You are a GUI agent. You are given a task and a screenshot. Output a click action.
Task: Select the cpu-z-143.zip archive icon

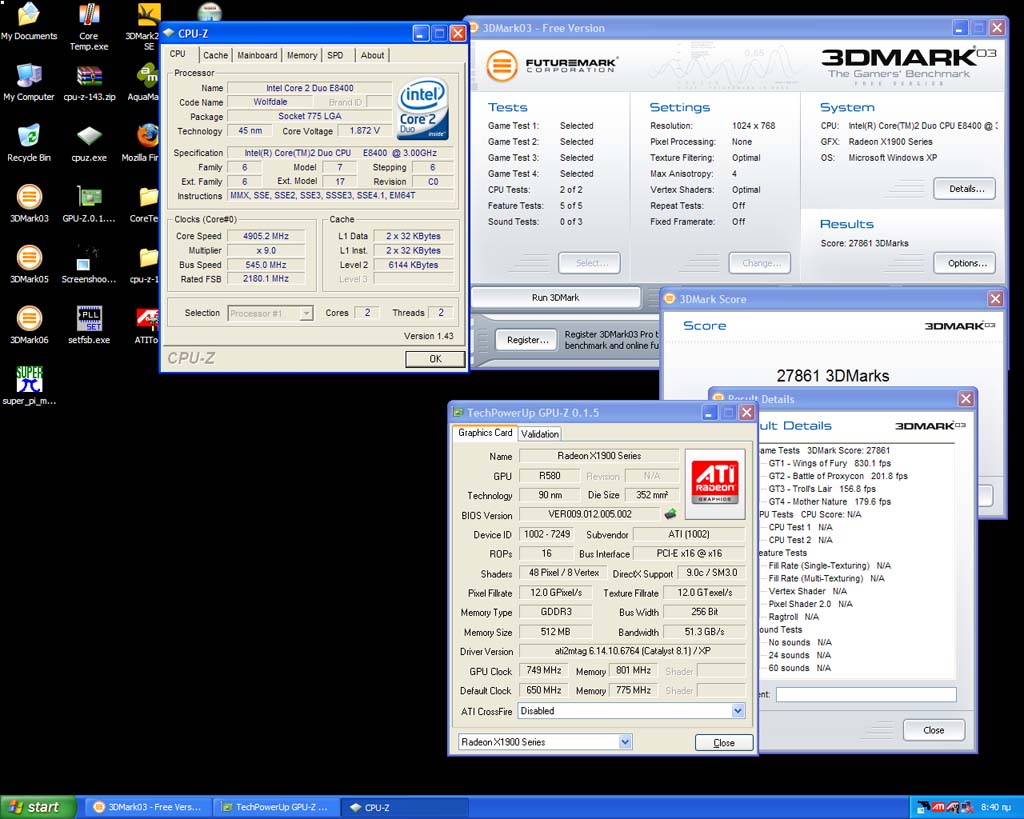89,82
